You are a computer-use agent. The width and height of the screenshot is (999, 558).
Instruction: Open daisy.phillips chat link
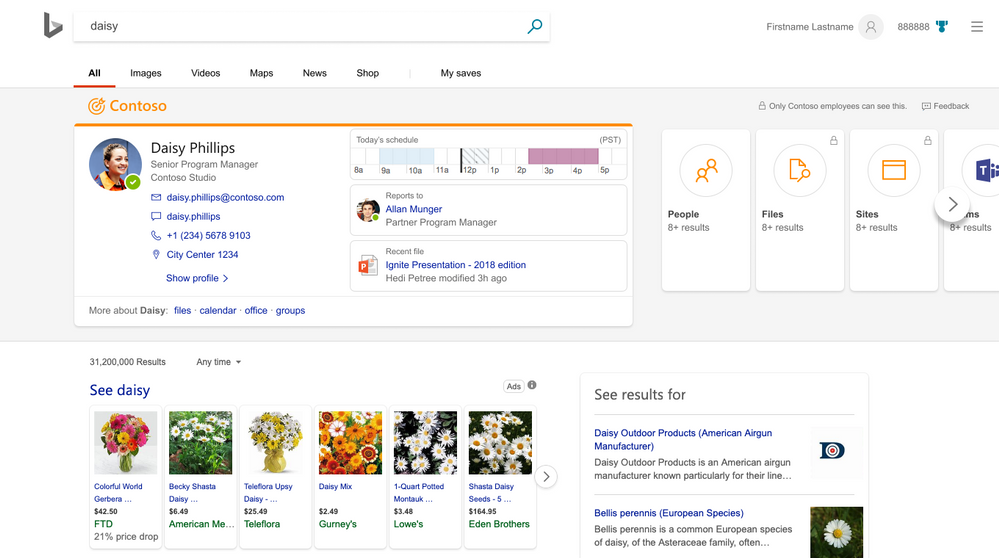(x=194, y=217)
